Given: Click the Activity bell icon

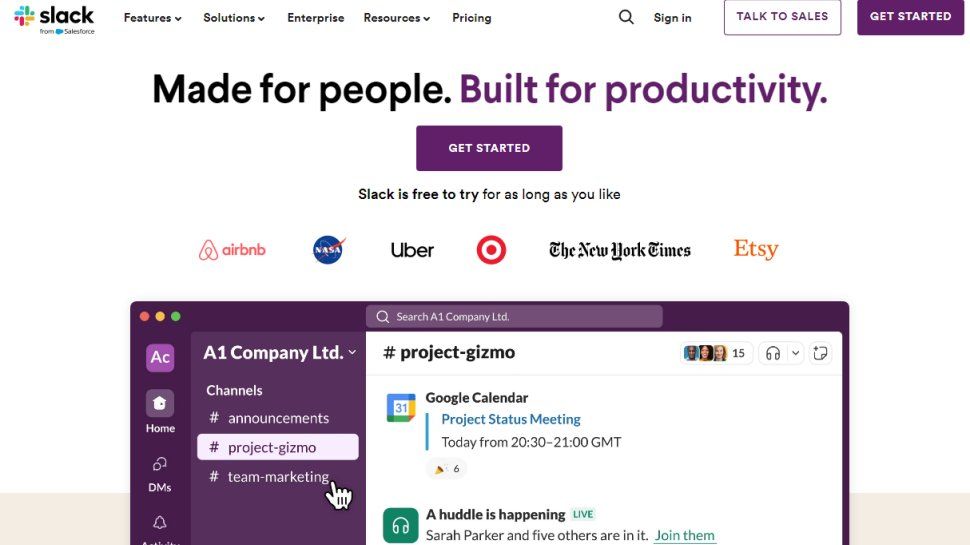Looking at the screenshot, I should (160, 524).
